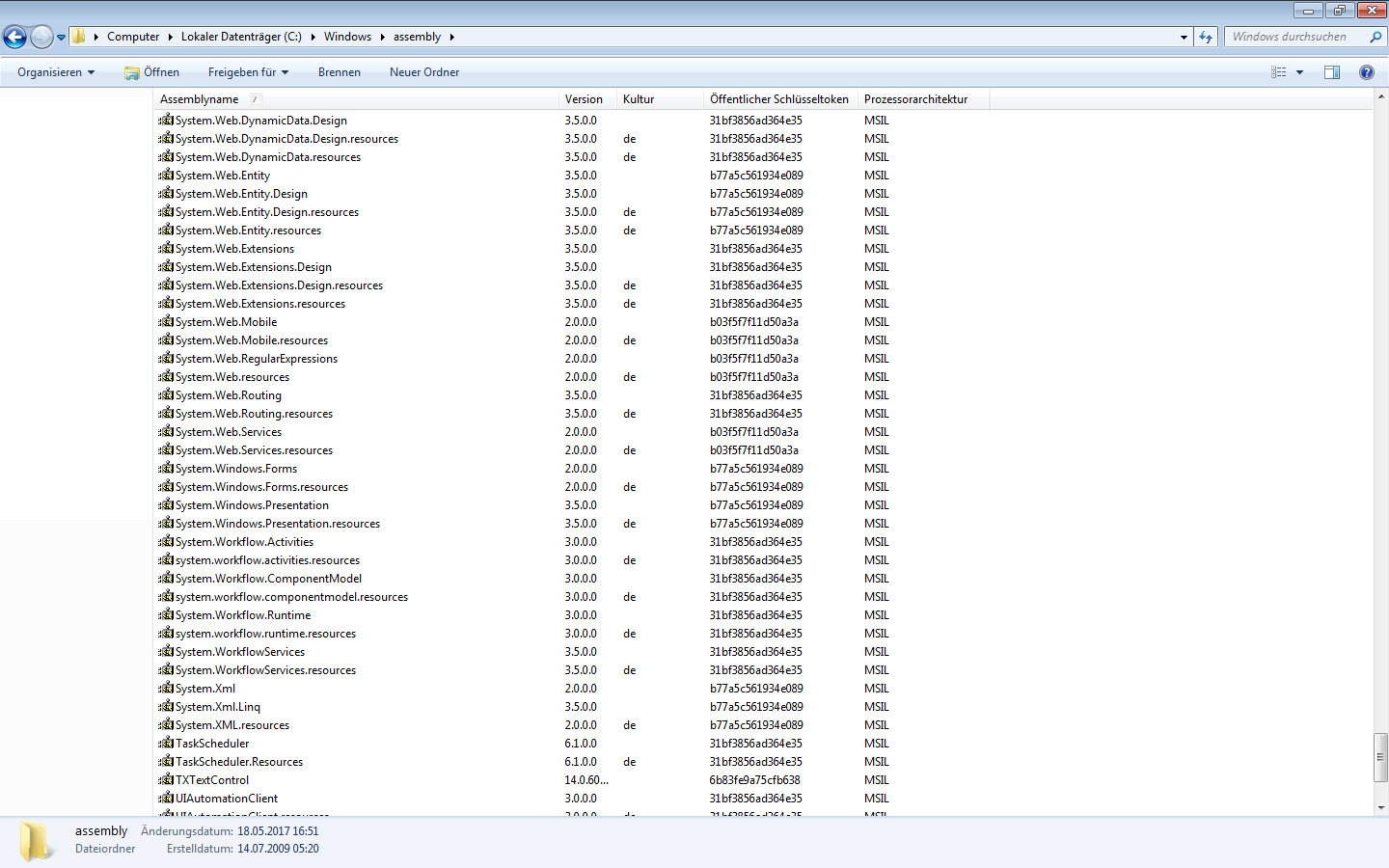Open the view options dropdown arrow
This screenshot has height=868, width=1389.
[x=1299, y=72]
